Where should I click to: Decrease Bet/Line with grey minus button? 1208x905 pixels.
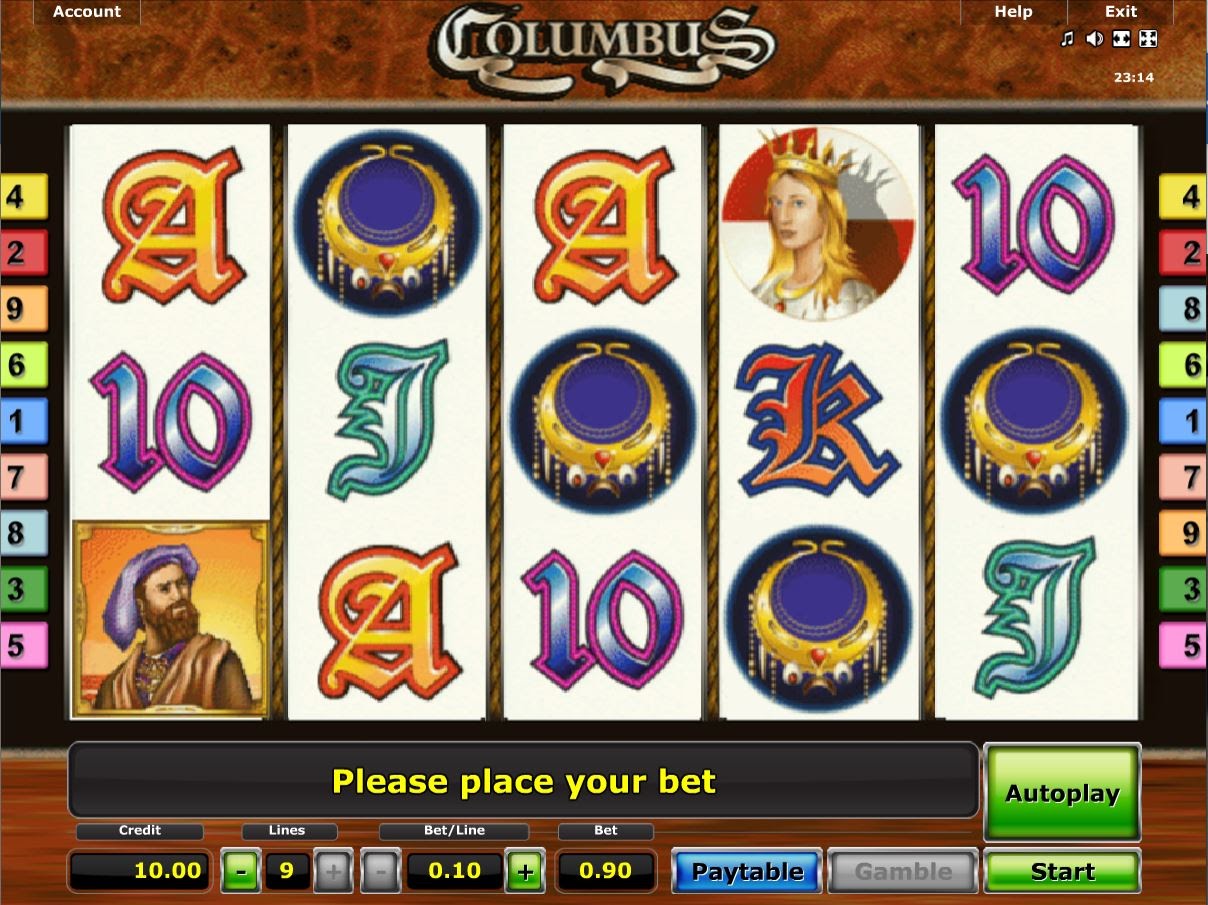(380, 871)
